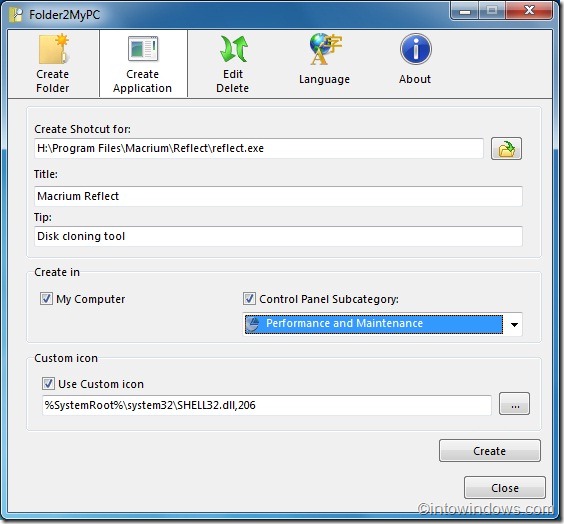Switch to the Edit Delete tab
The image size is (564, 524).
(233, 64)
